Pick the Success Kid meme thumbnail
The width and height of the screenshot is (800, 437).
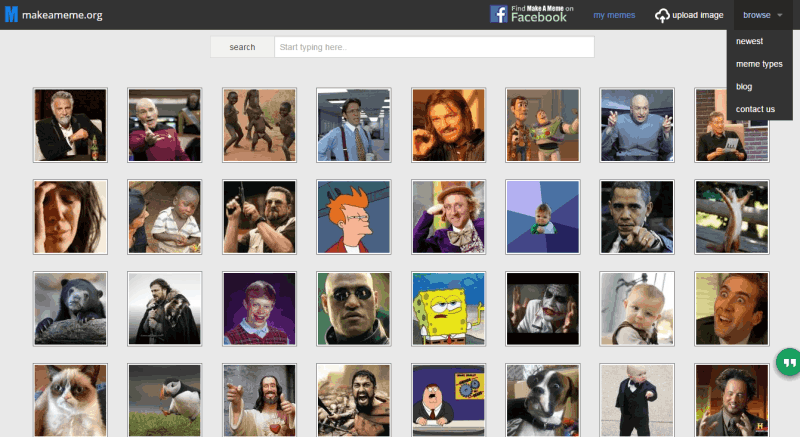[543, 217]
